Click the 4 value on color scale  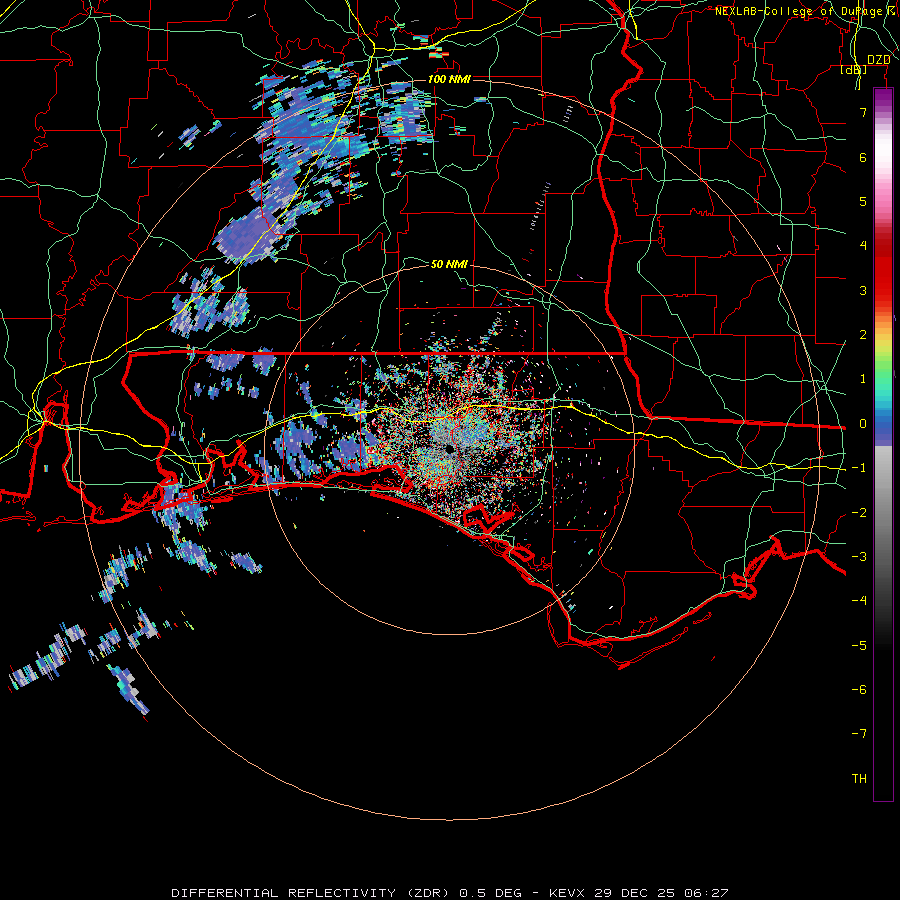pos(863,246)
